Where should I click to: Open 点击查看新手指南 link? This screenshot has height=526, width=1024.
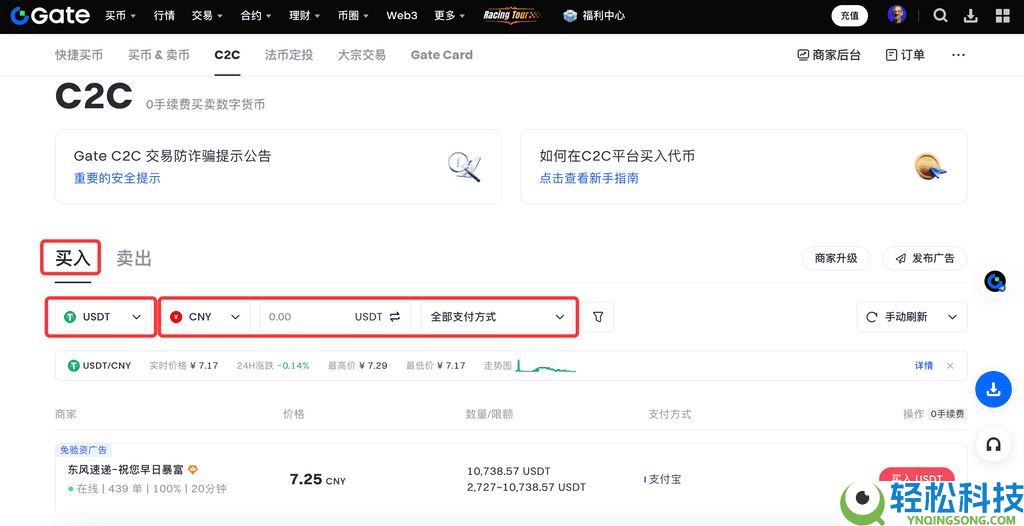(589, 178)
